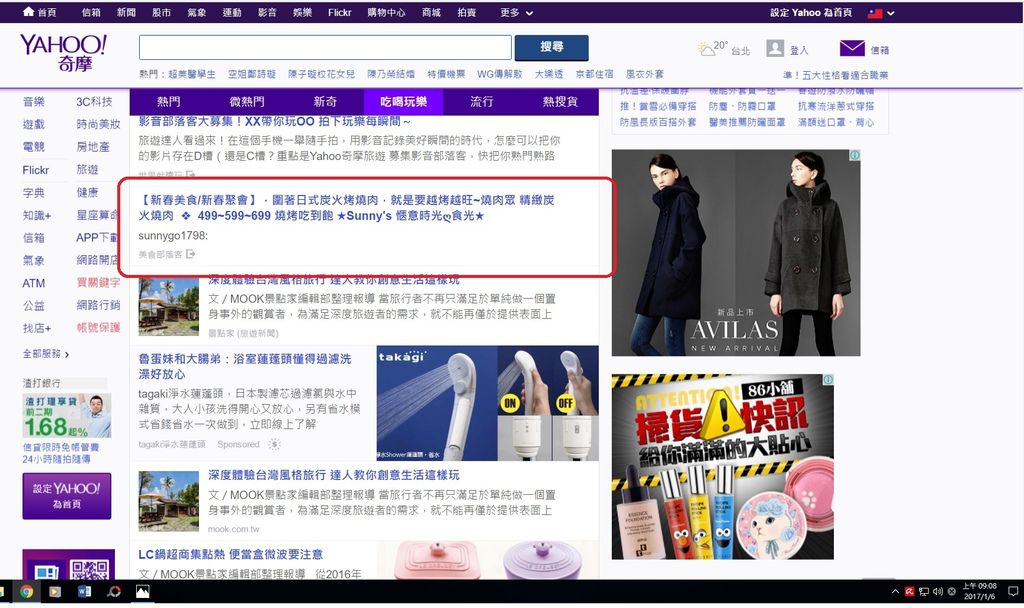This screenshot has height=608, width=1024.
Task: Click the mook.com.tw source label
Action: pyautogui.click(x=234, y=529)
